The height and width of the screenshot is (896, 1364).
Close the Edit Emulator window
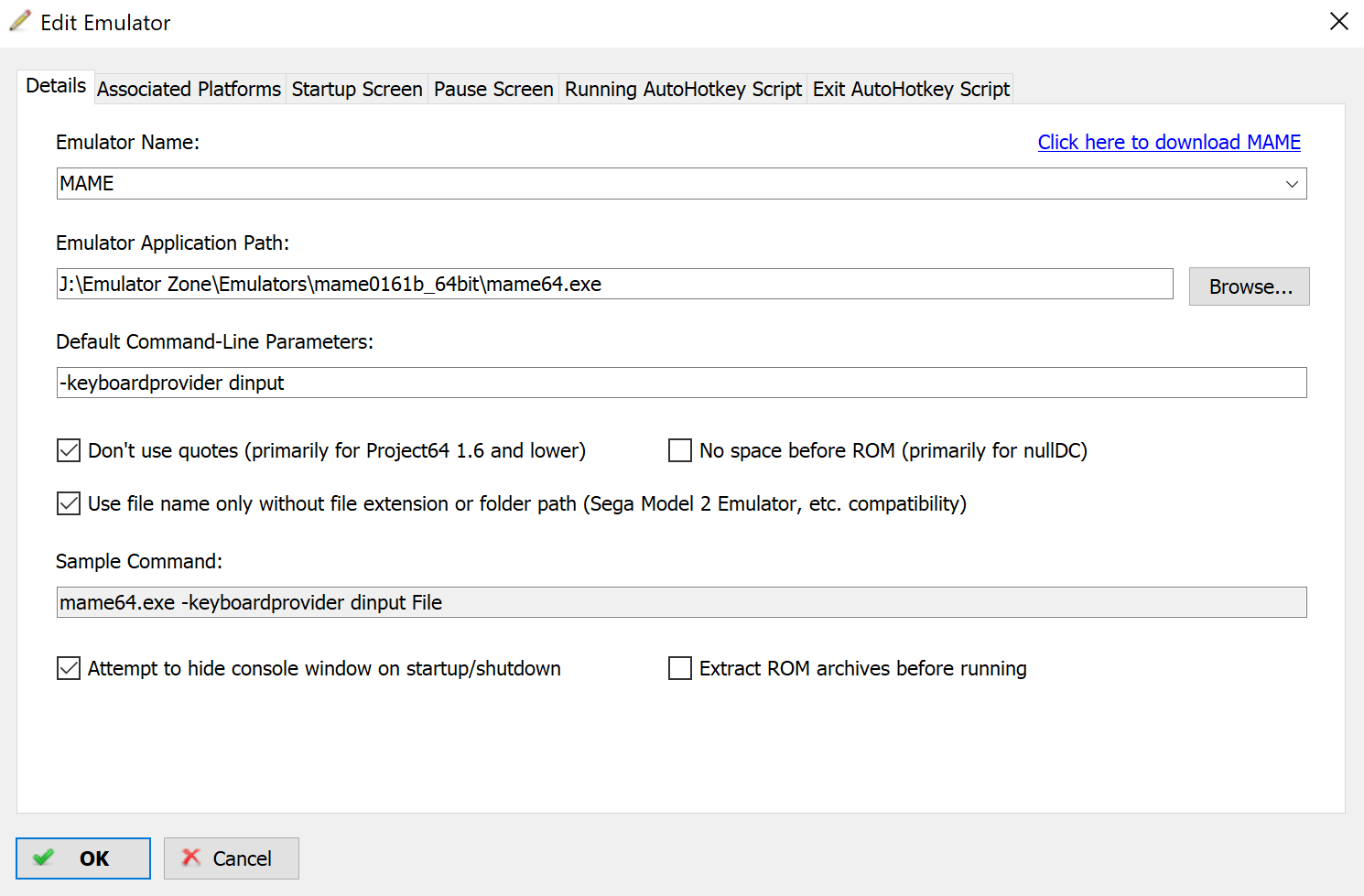pos(1339,21)
